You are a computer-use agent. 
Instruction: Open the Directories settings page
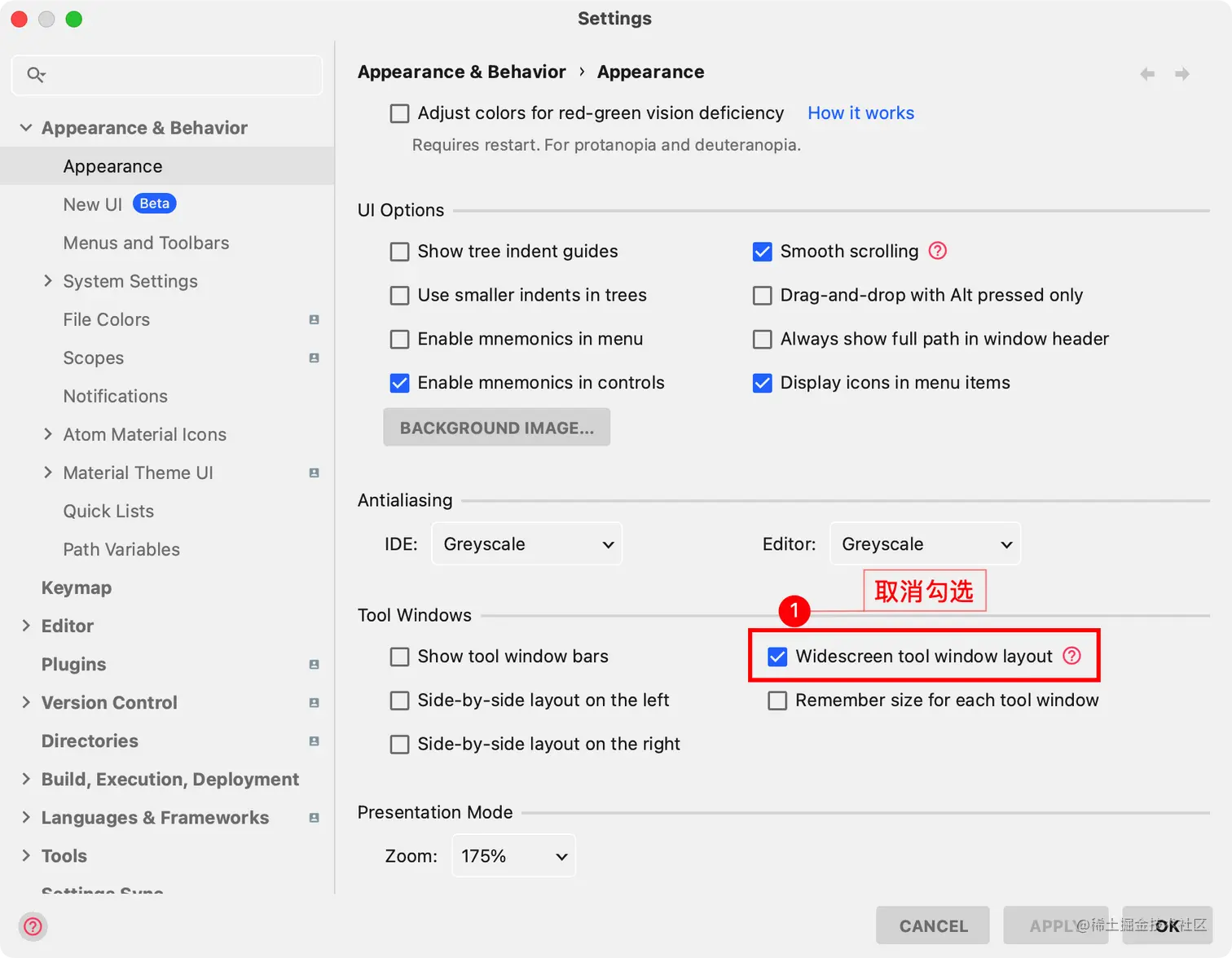coord(90,740)
